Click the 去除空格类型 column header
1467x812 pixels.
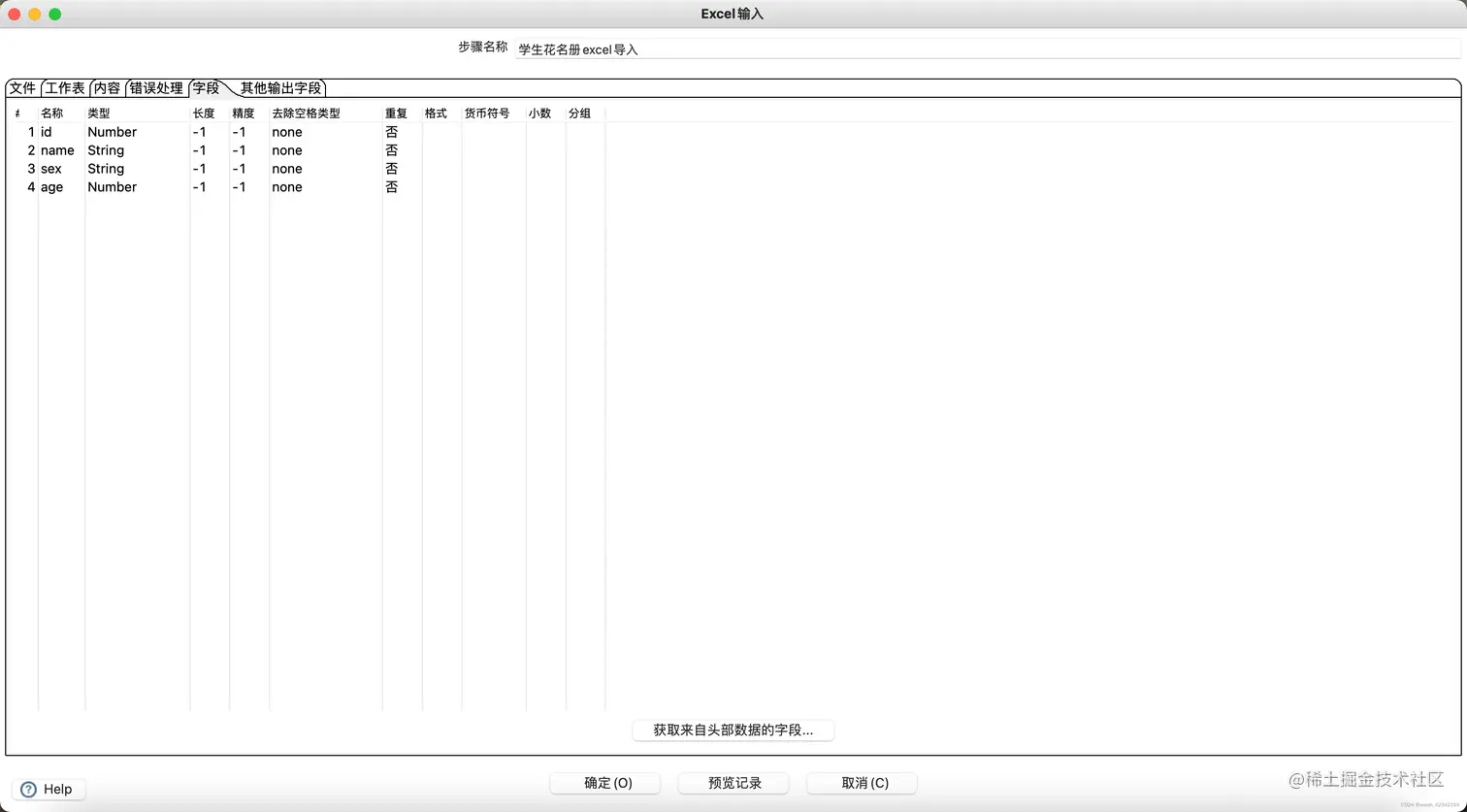click(325, 114)
